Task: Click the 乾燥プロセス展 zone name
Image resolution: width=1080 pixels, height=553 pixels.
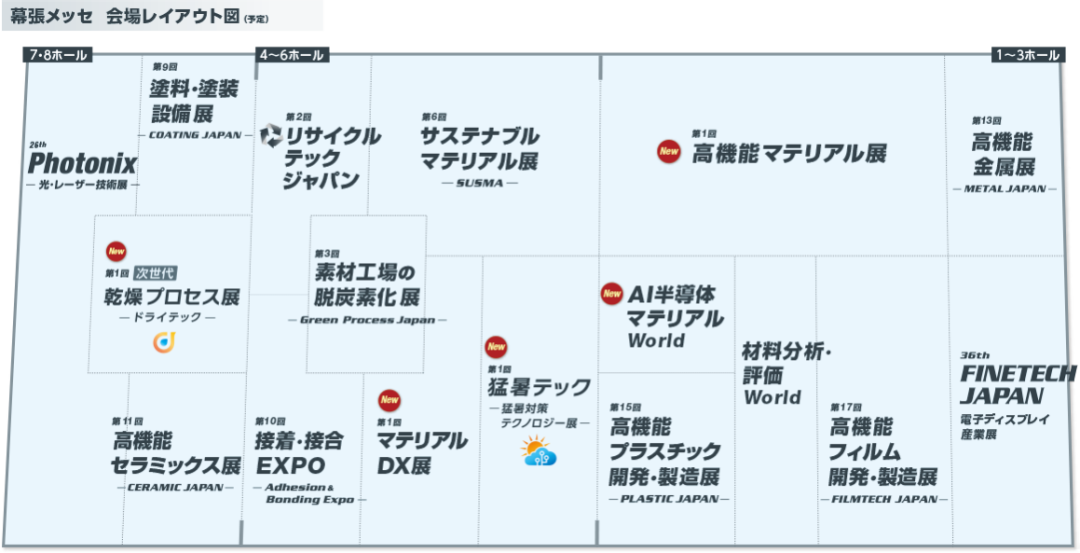Action: pos(172,297)
